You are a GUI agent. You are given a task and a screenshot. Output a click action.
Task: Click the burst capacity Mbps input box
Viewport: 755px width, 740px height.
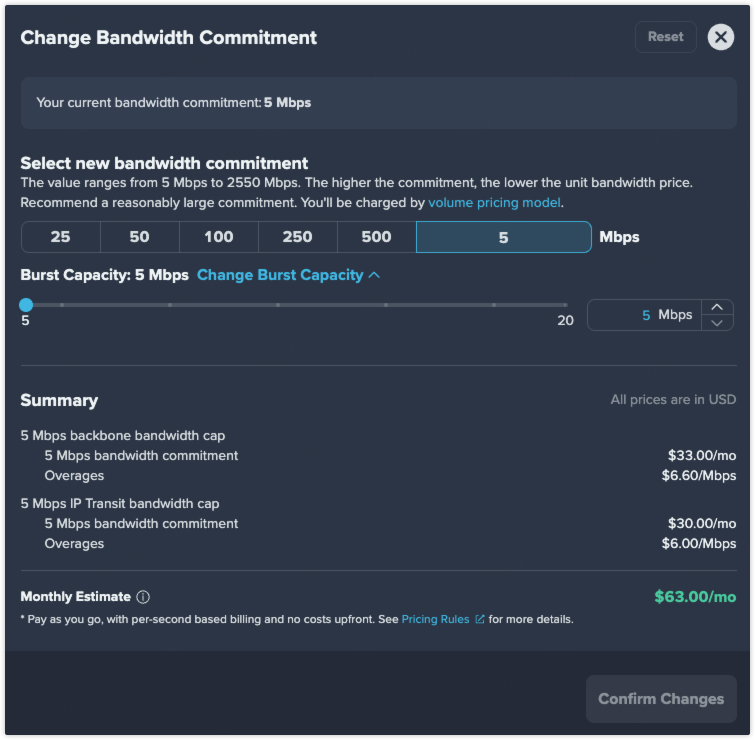644,315
